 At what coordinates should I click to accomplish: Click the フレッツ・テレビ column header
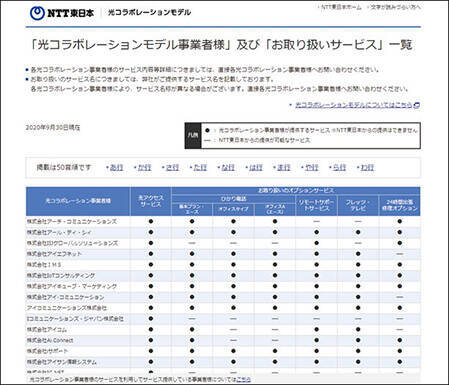(x=358, y=205)
